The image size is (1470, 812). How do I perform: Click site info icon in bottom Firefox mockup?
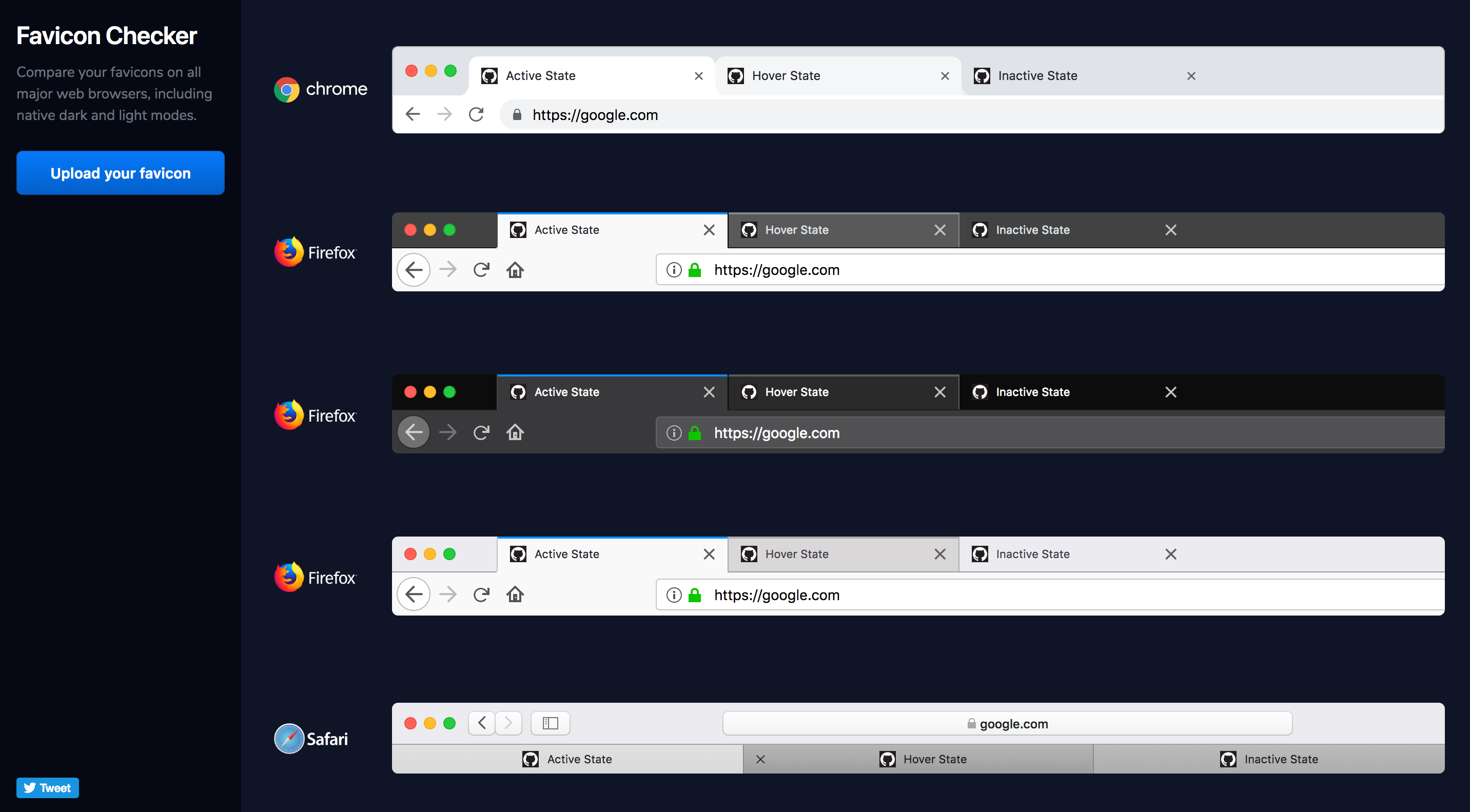674,595
